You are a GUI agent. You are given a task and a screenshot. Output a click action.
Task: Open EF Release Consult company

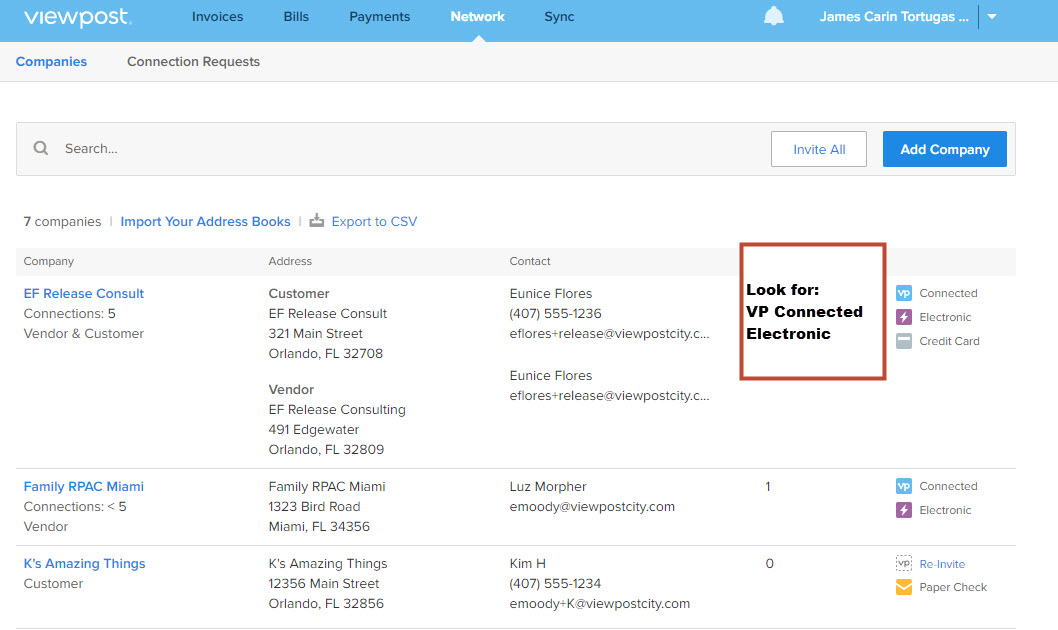[x=84, y=293]
